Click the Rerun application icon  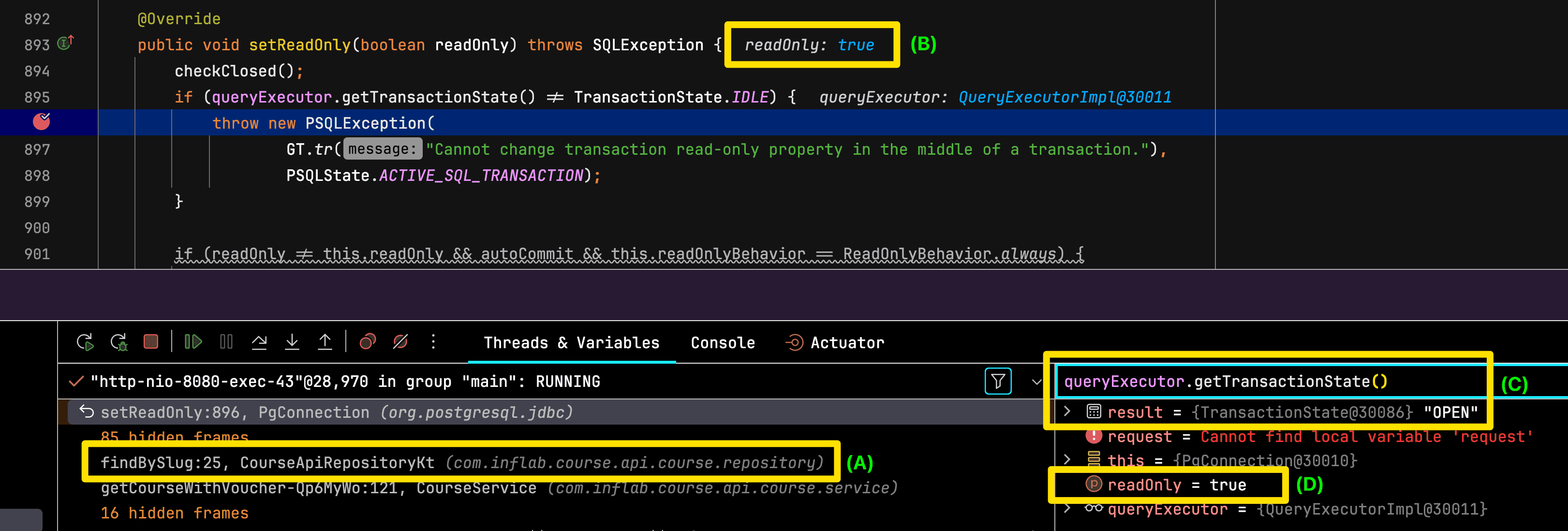tap(85, 342)
